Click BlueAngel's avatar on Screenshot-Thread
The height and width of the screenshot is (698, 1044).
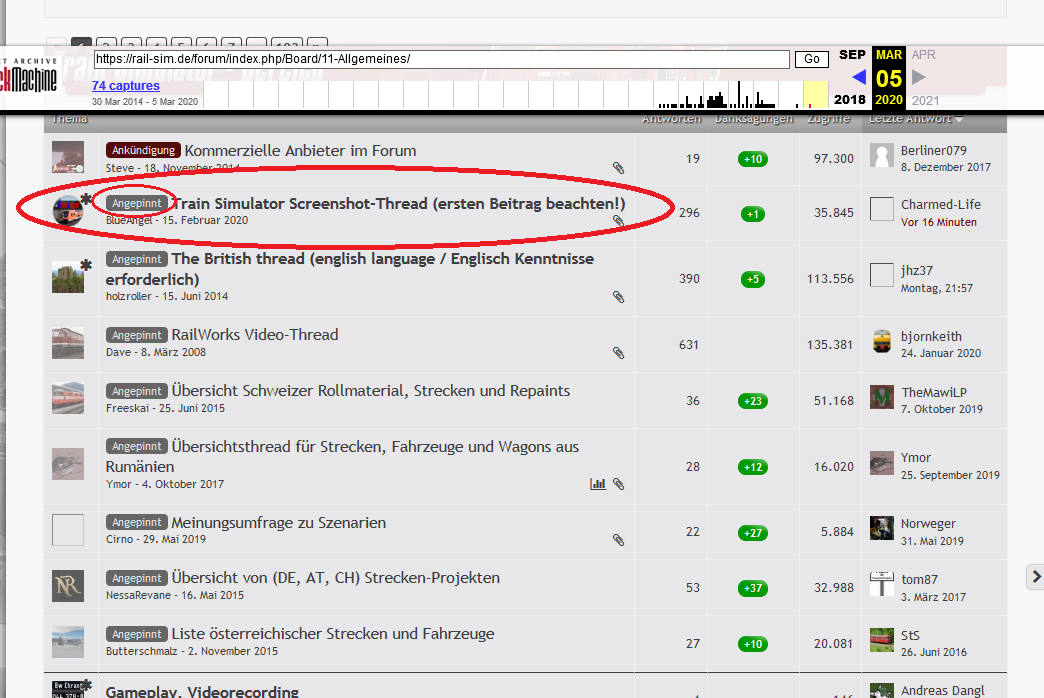click(68, 212)
